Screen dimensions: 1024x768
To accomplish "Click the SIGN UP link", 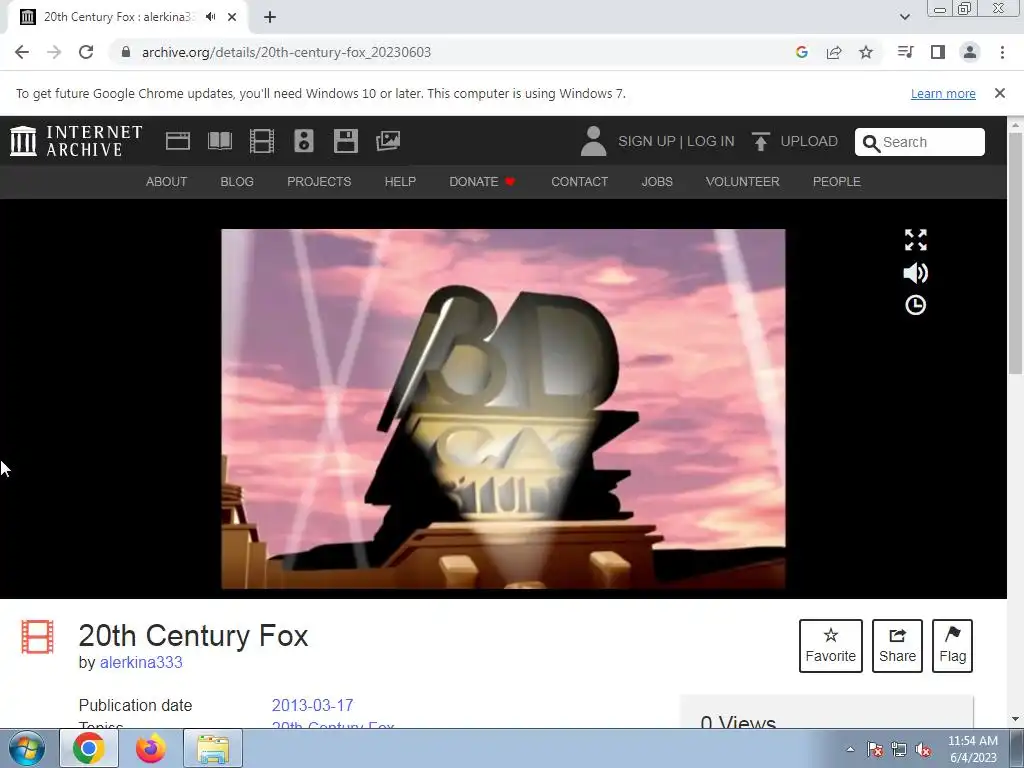I will [x=647, y=141].
